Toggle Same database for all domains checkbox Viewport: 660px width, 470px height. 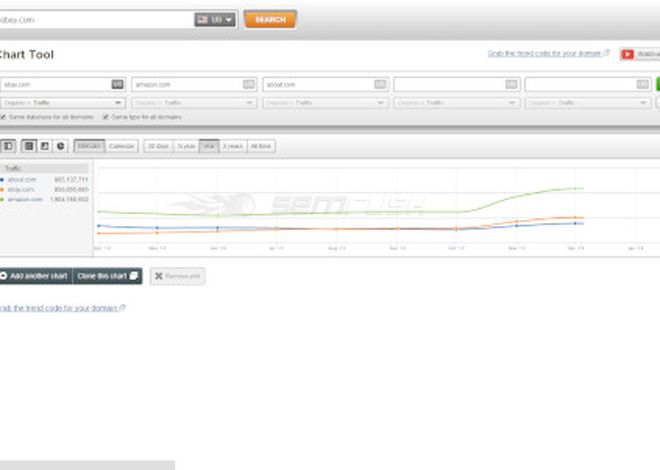[3, 117]
